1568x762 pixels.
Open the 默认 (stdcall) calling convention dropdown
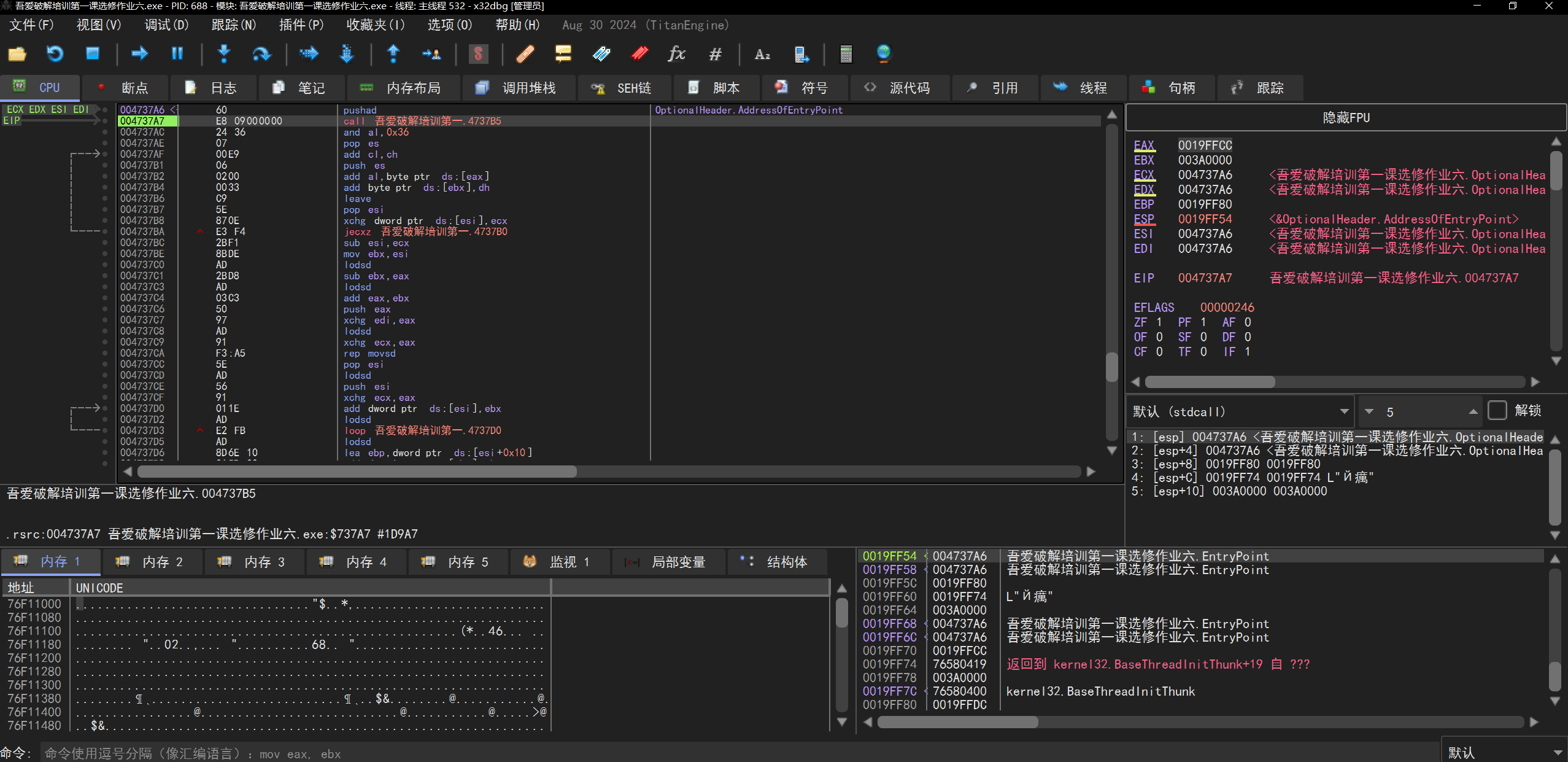[1240, 411]
